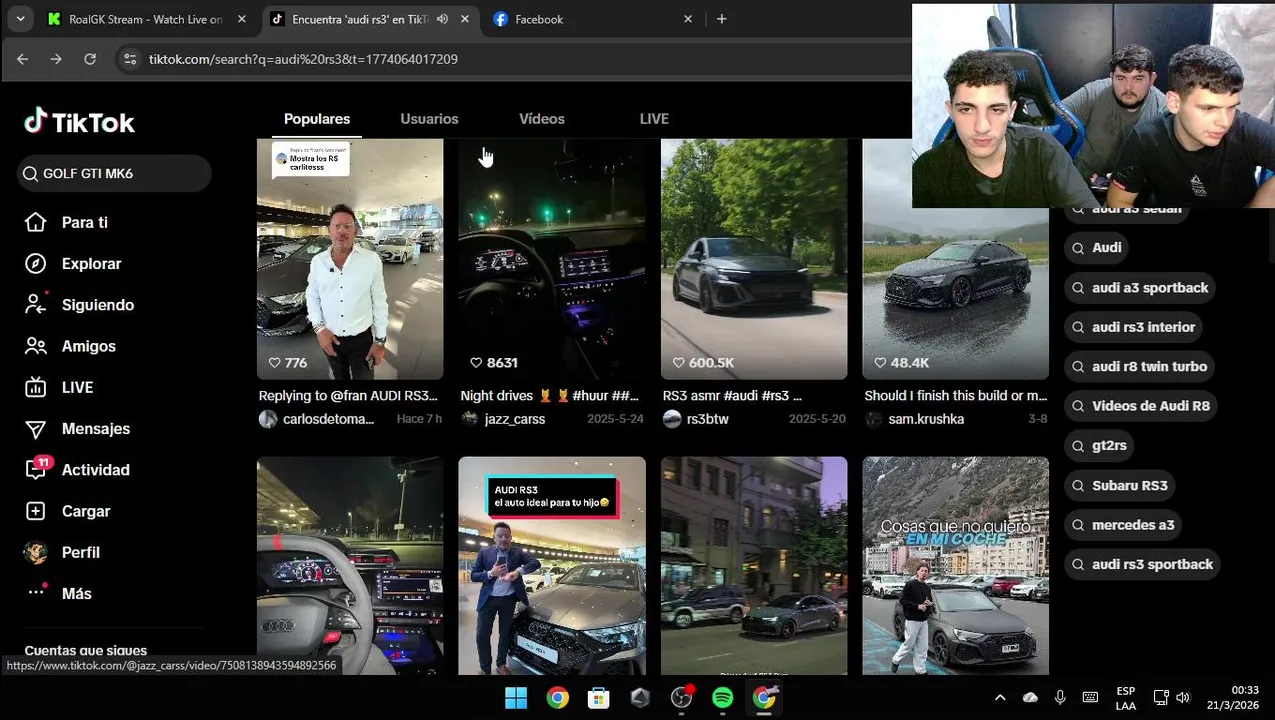Expand the browser tab search dropdown

pyautogui.click(x=20, y=19)
